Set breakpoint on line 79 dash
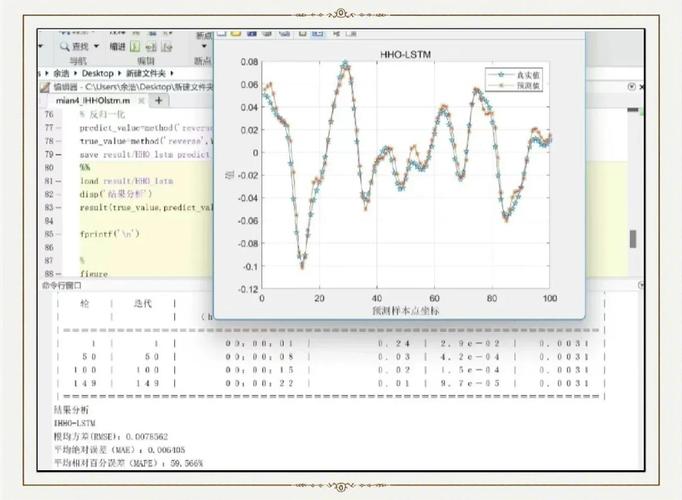682x500 pixels. pos(59,154)
